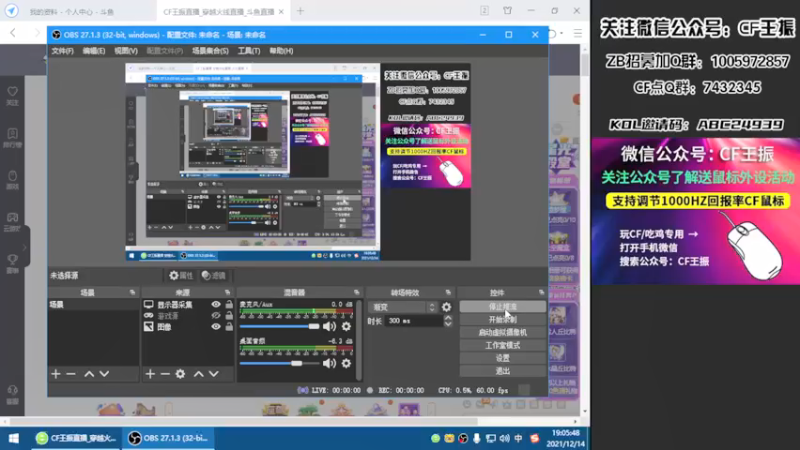Open 视图(V) menu in OBS
This screenshot has width=800, height=450.
click(x=126, y=51)
